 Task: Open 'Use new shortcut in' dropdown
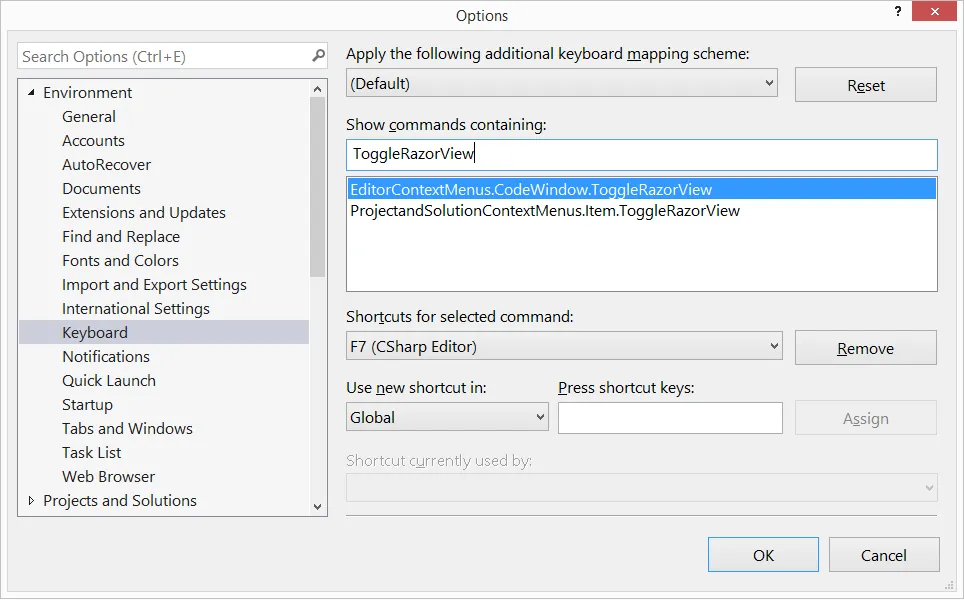click(540, 418)
